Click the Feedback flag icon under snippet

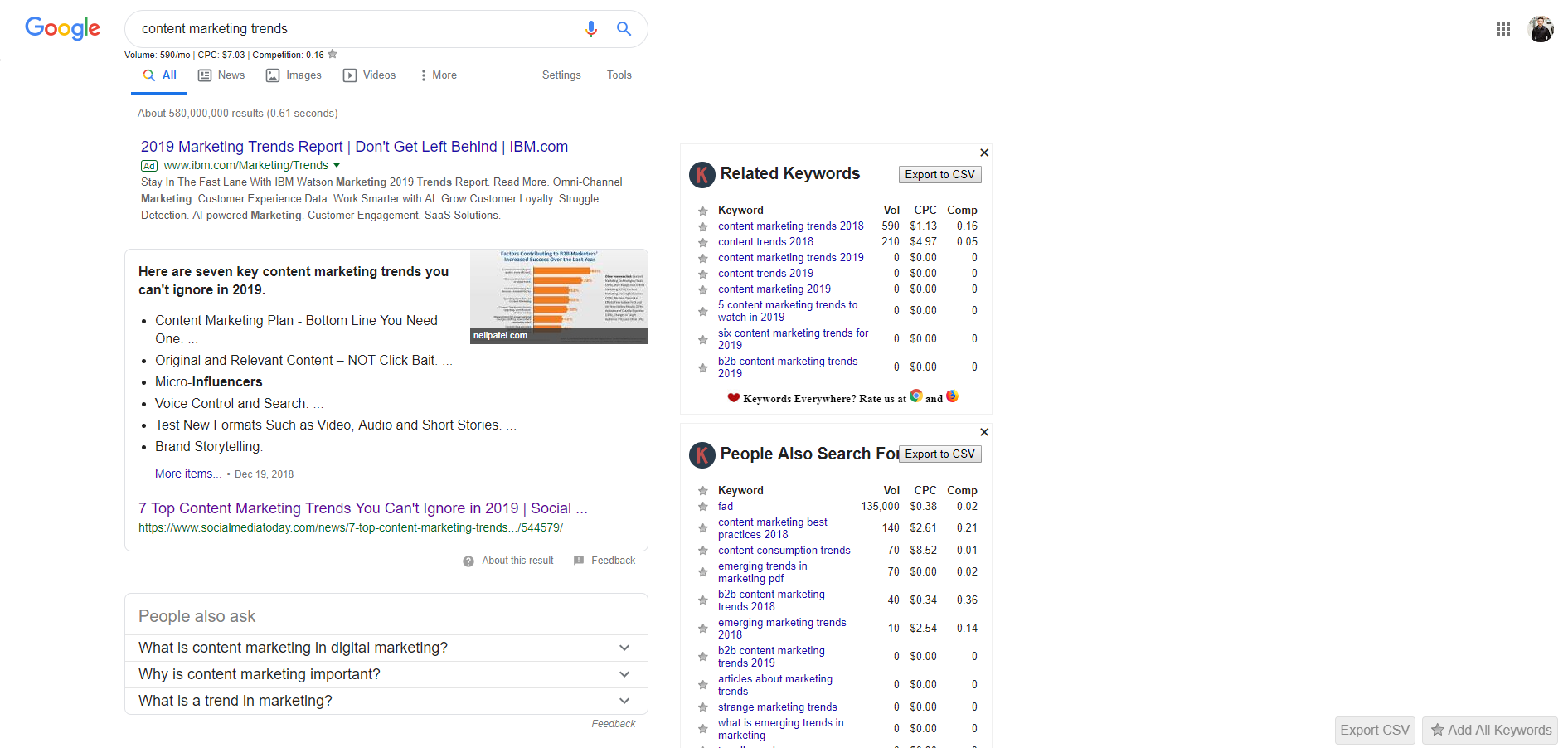coord(579,561)
